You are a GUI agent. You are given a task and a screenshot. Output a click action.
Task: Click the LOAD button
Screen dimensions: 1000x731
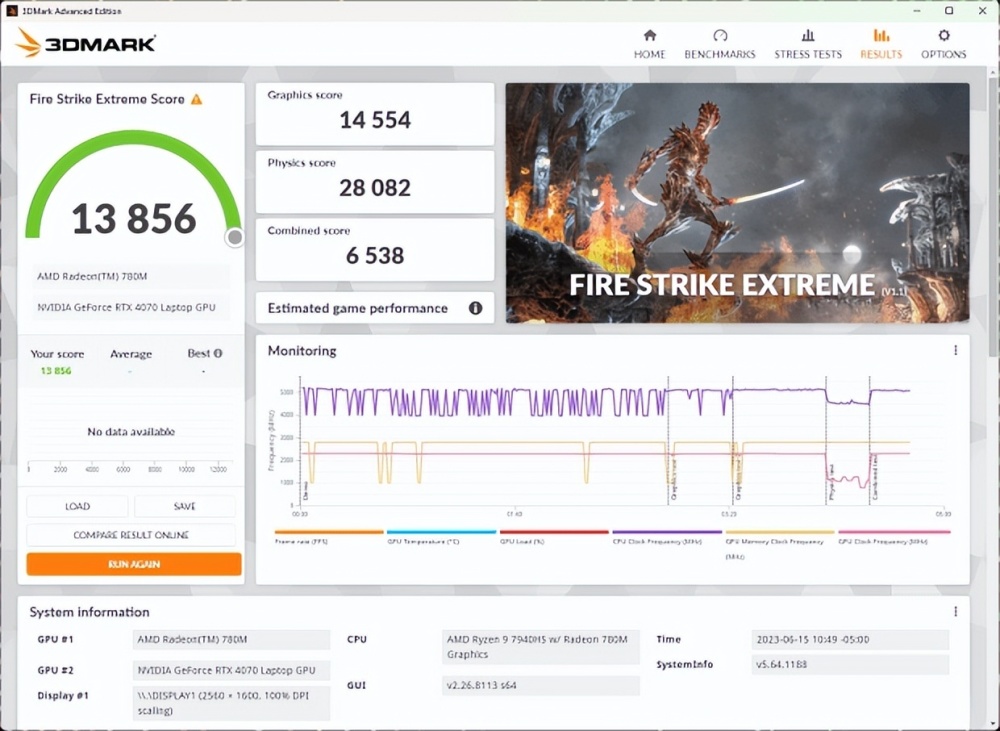click(x=77, y=506)
